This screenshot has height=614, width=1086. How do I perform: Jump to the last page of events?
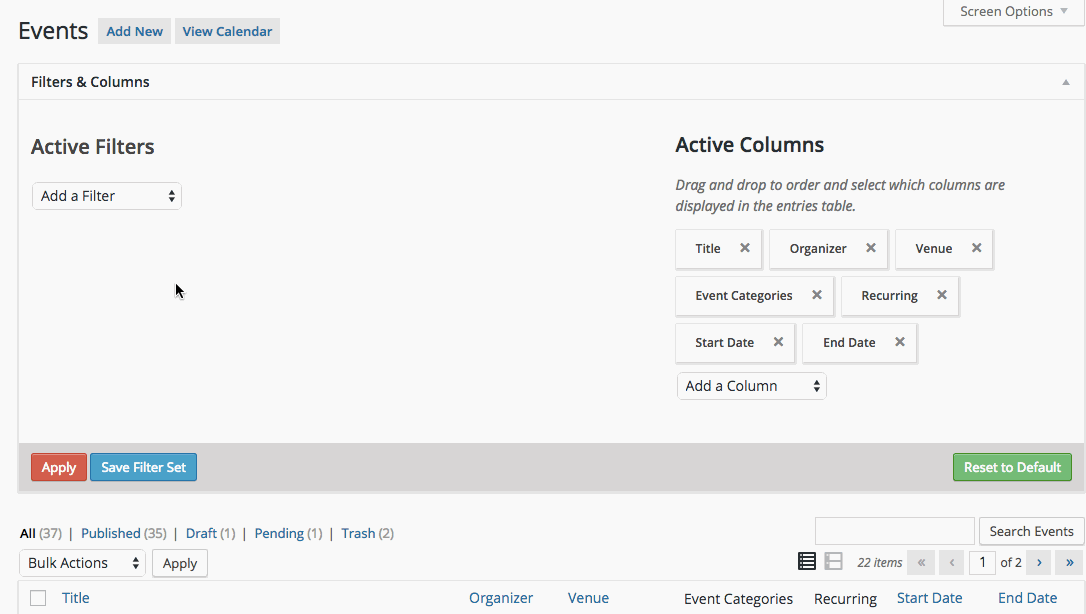(x=1068, y=562)
